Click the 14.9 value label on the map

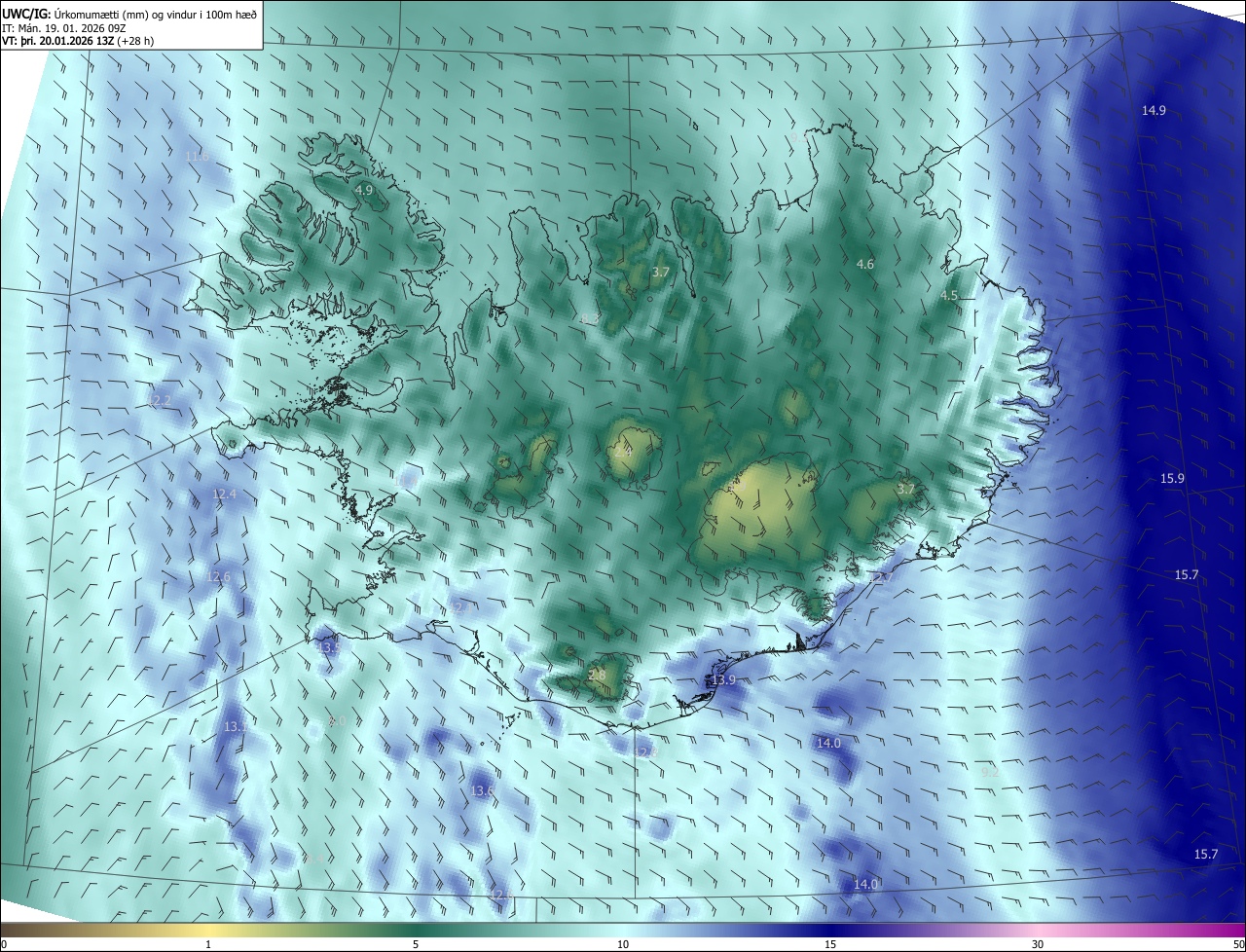tap(1154, 111)
